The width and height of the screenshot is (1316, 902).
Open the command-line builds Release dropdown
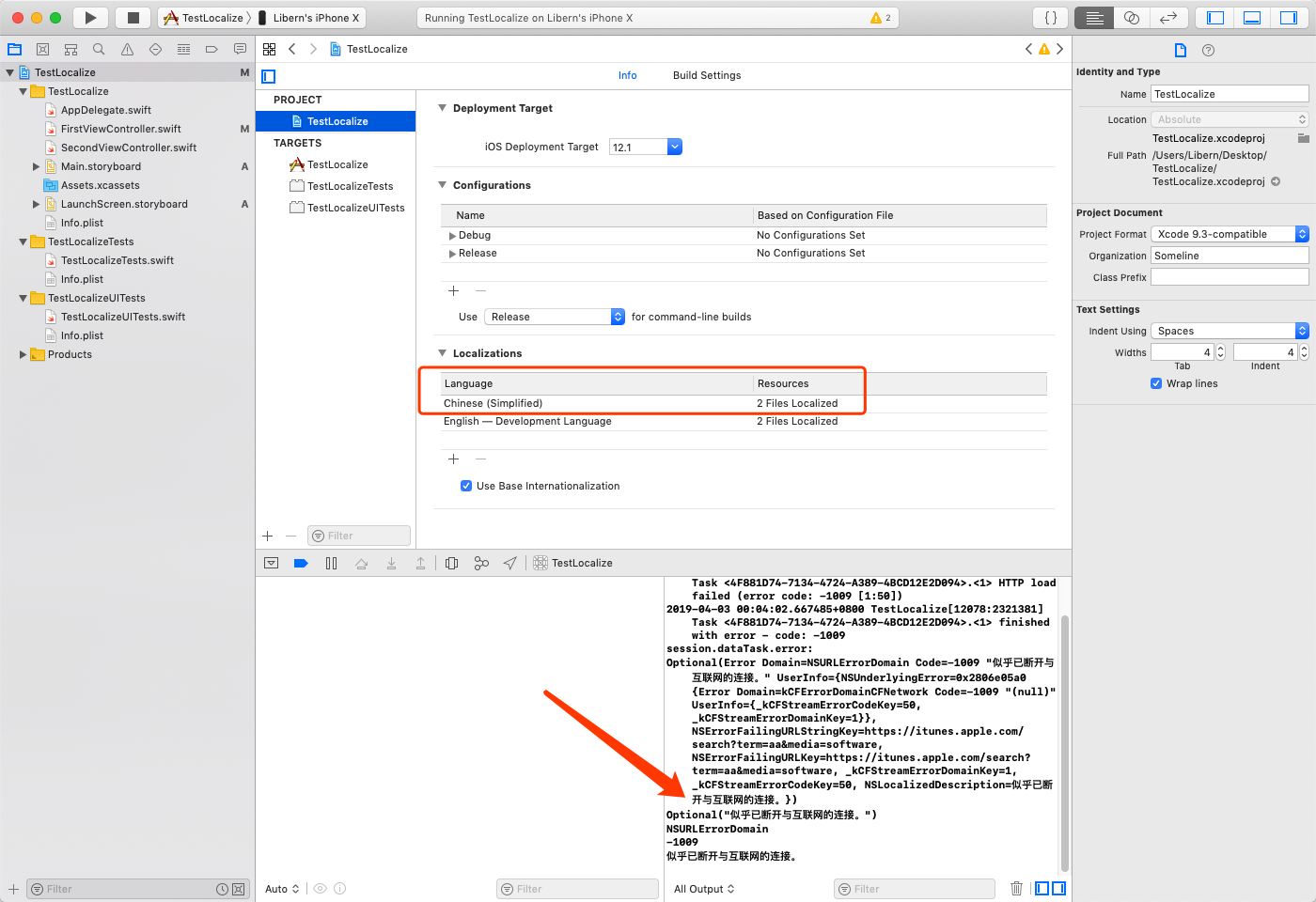555,317
